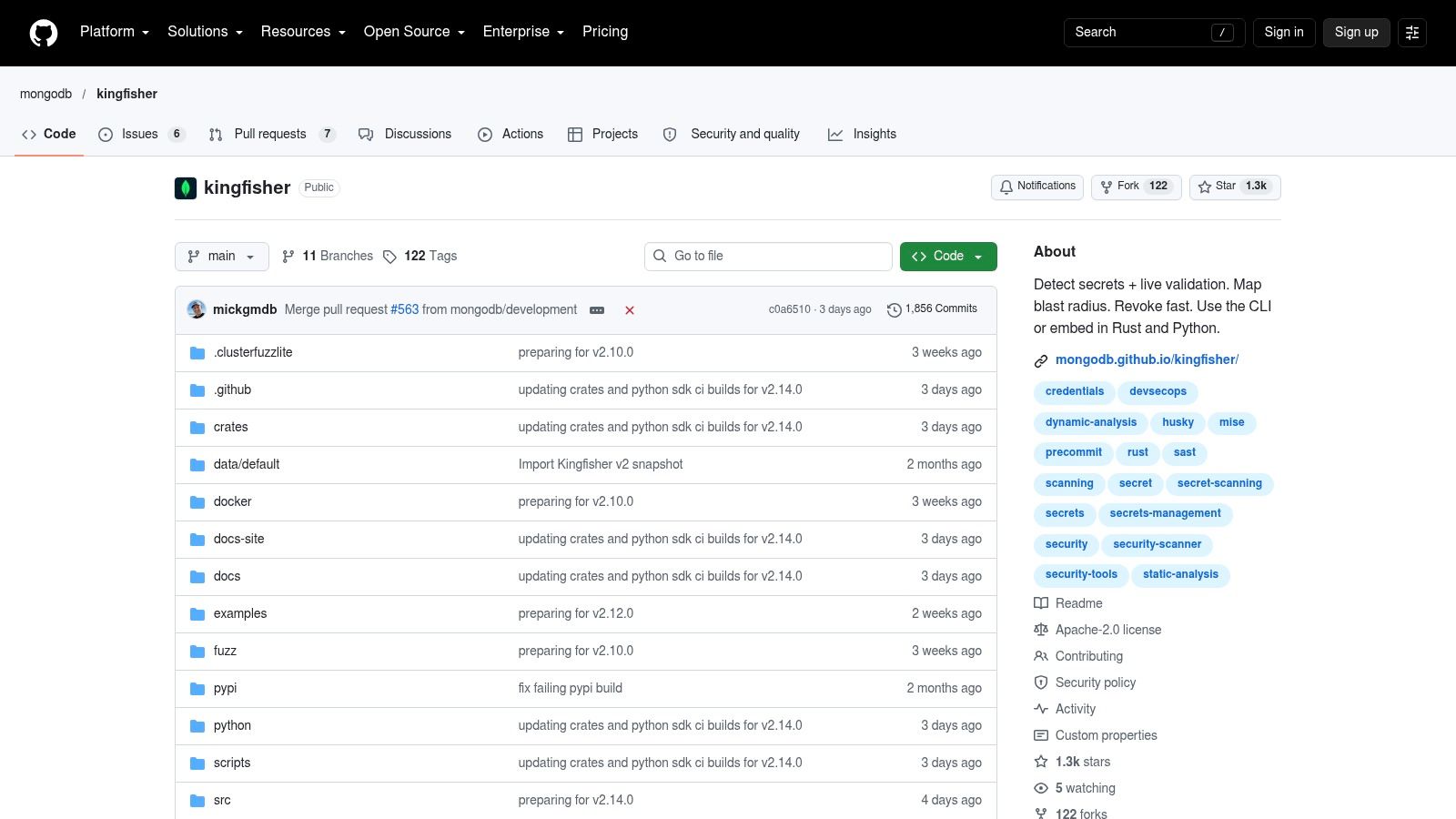Screen dimensions: 1456x819
Task: Click the folder icon next to docker
Action: [x=197, y=502]
